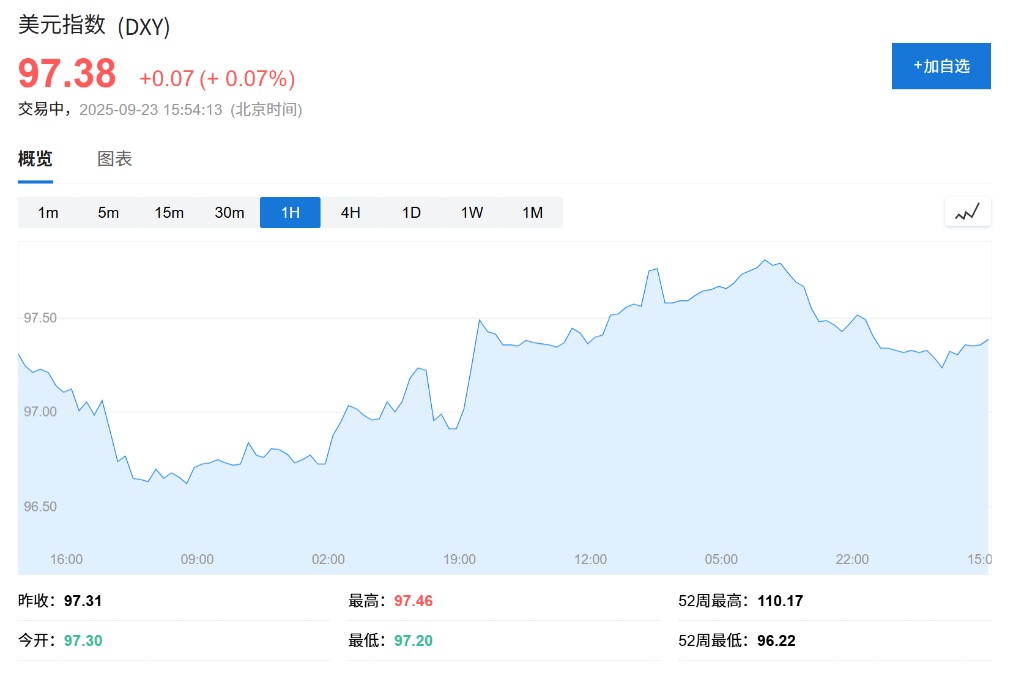The height and width of the screenshot is (678, 1024).
Task: Select the 1W timeframe
Action: tap(472, 212)
